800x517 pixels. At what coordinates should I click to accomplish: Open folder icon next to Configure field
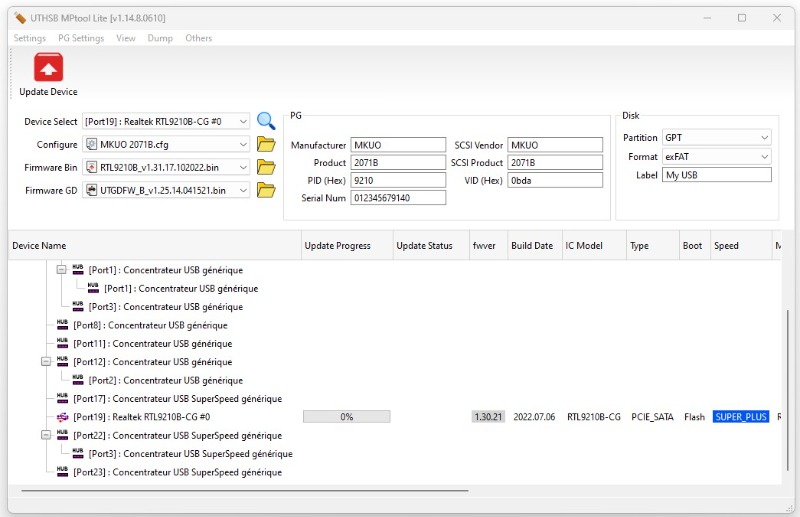tap(266, 144)
